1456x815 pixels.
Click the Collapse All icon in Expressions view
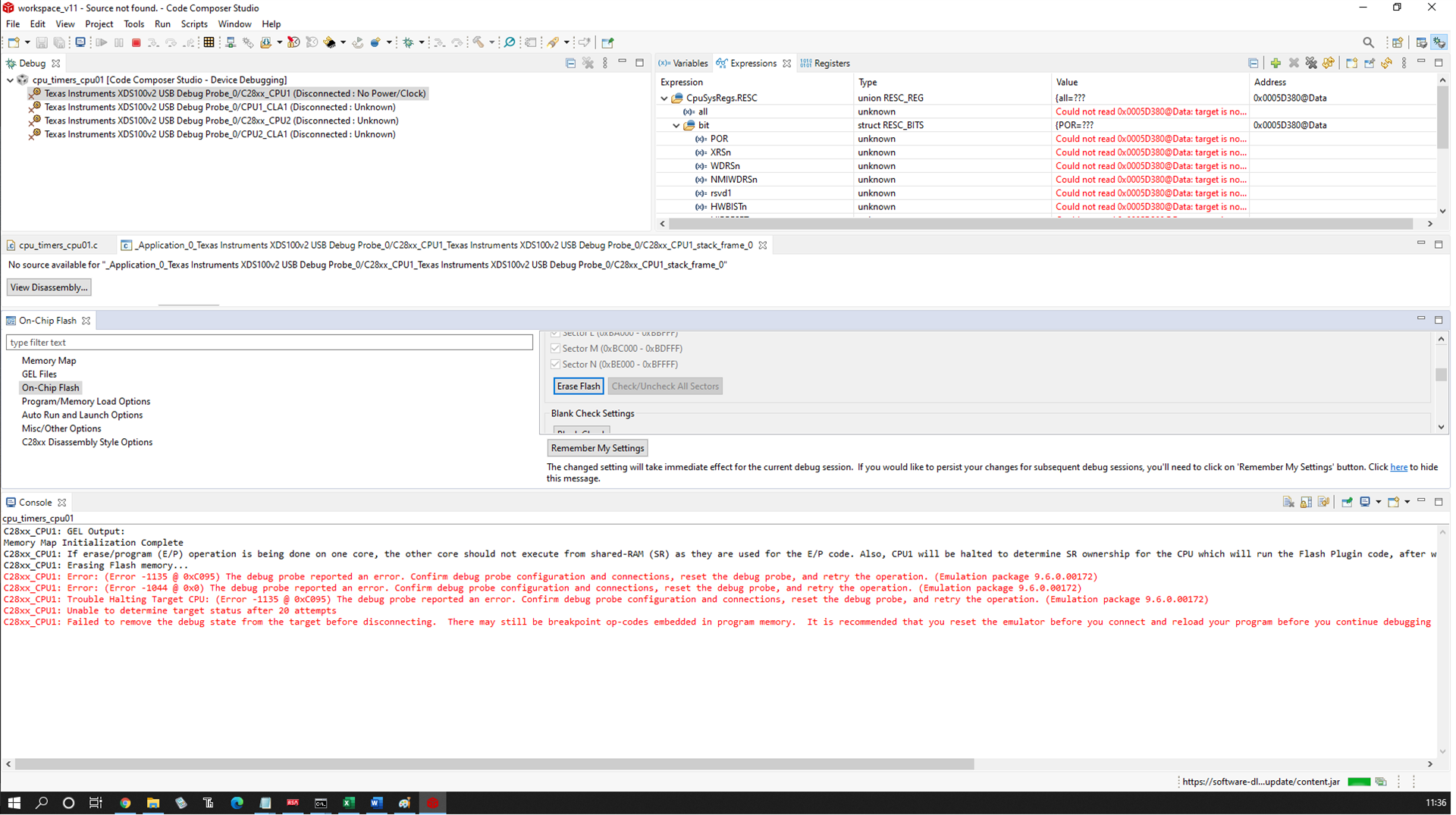(x=1253, y=63)
